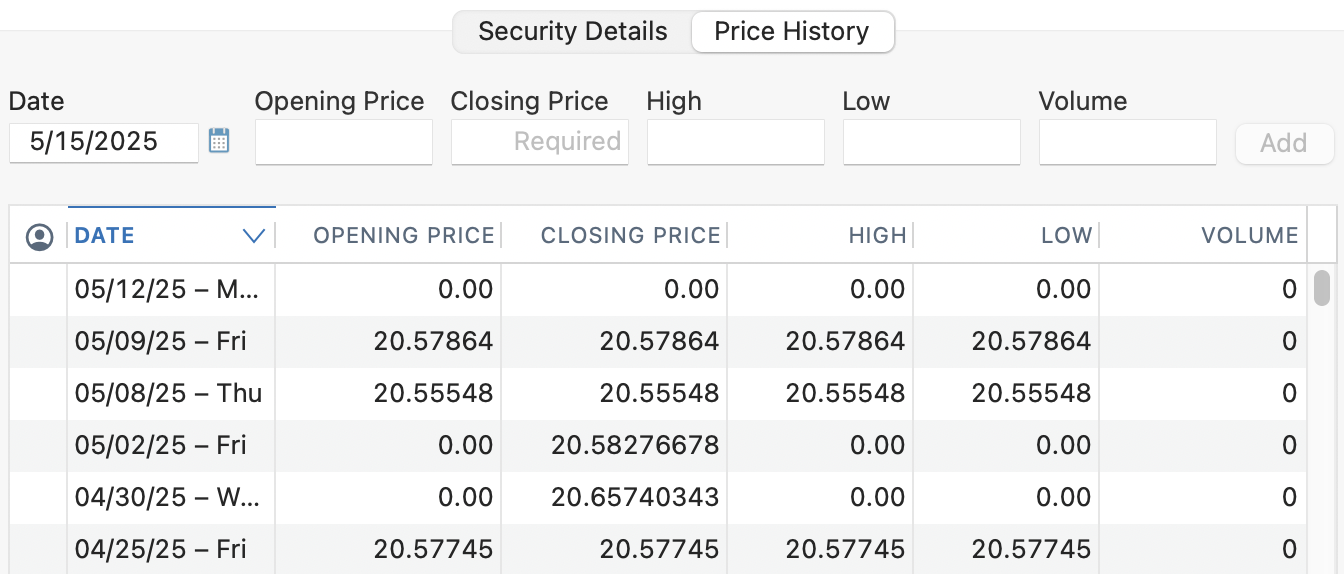Viewport: 1344px width, 574px height.
Task: Select the 05/09/25 Fri price row
Action: pos(658,342)
